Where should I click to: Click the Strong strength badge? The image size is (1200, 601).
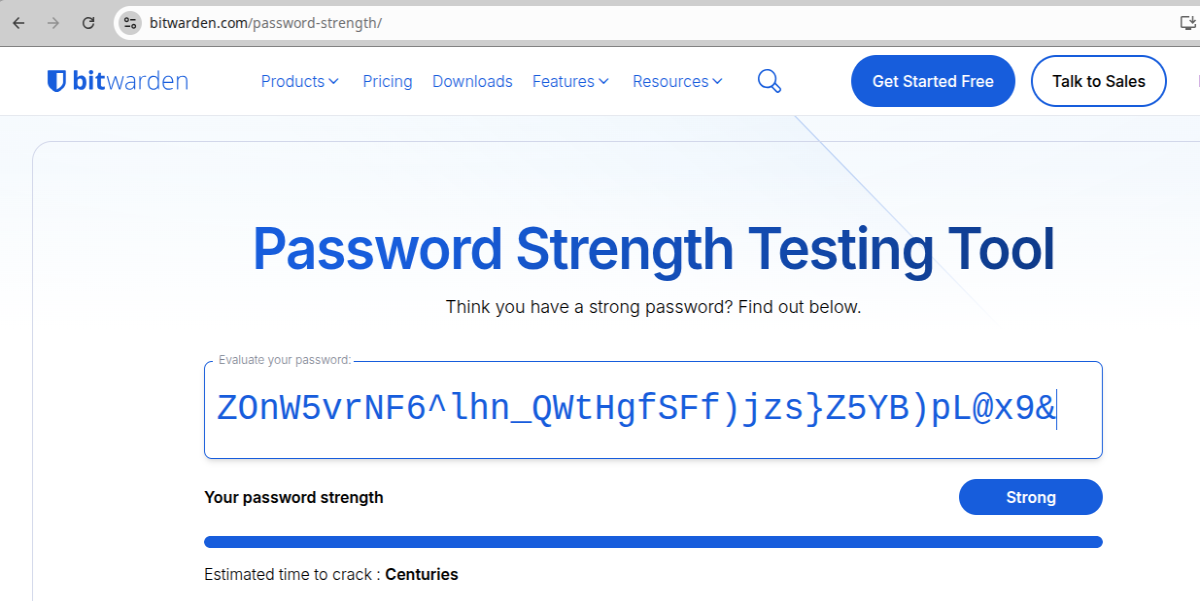click(1031, 497)
